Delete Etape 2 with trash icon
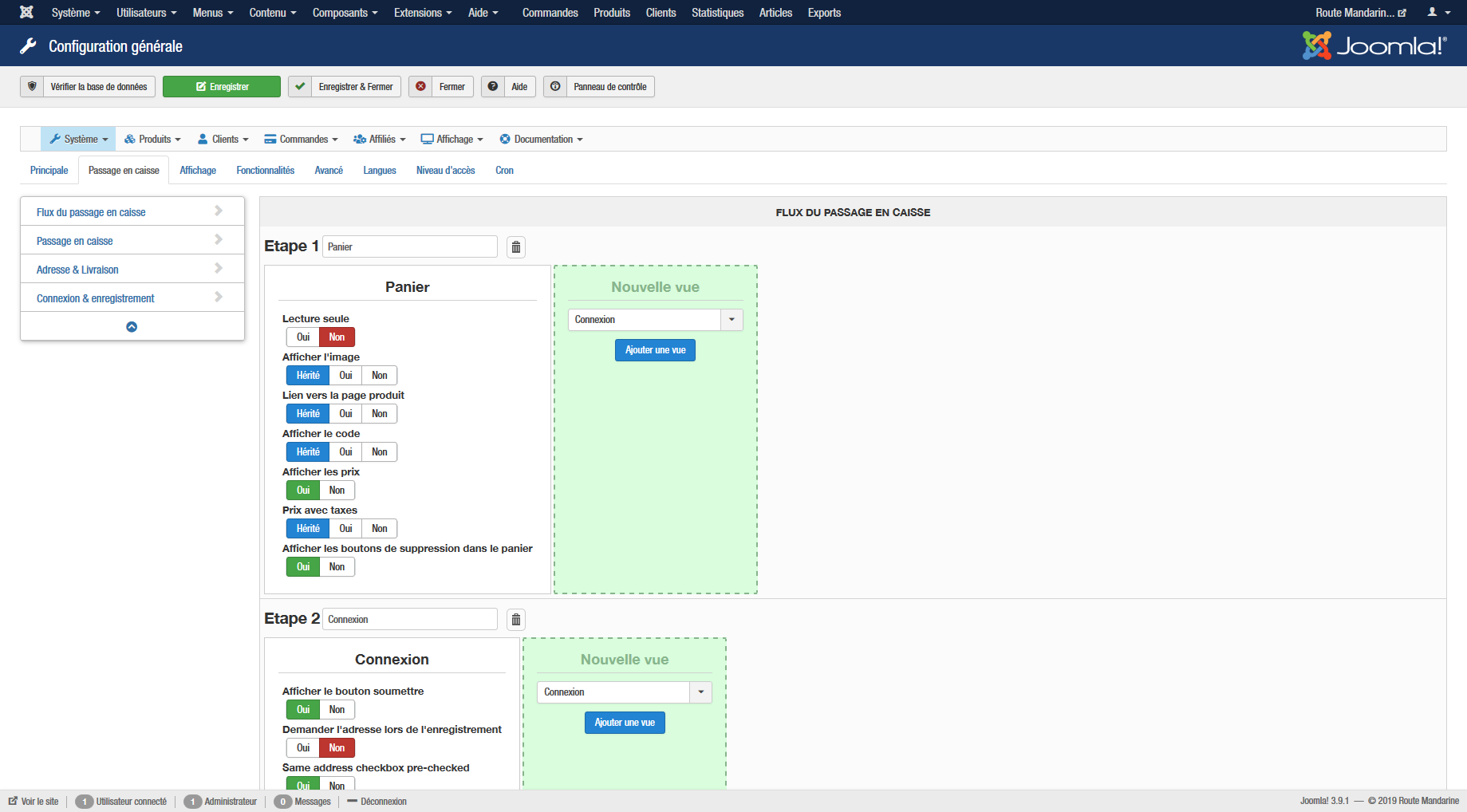 (516, 619)
